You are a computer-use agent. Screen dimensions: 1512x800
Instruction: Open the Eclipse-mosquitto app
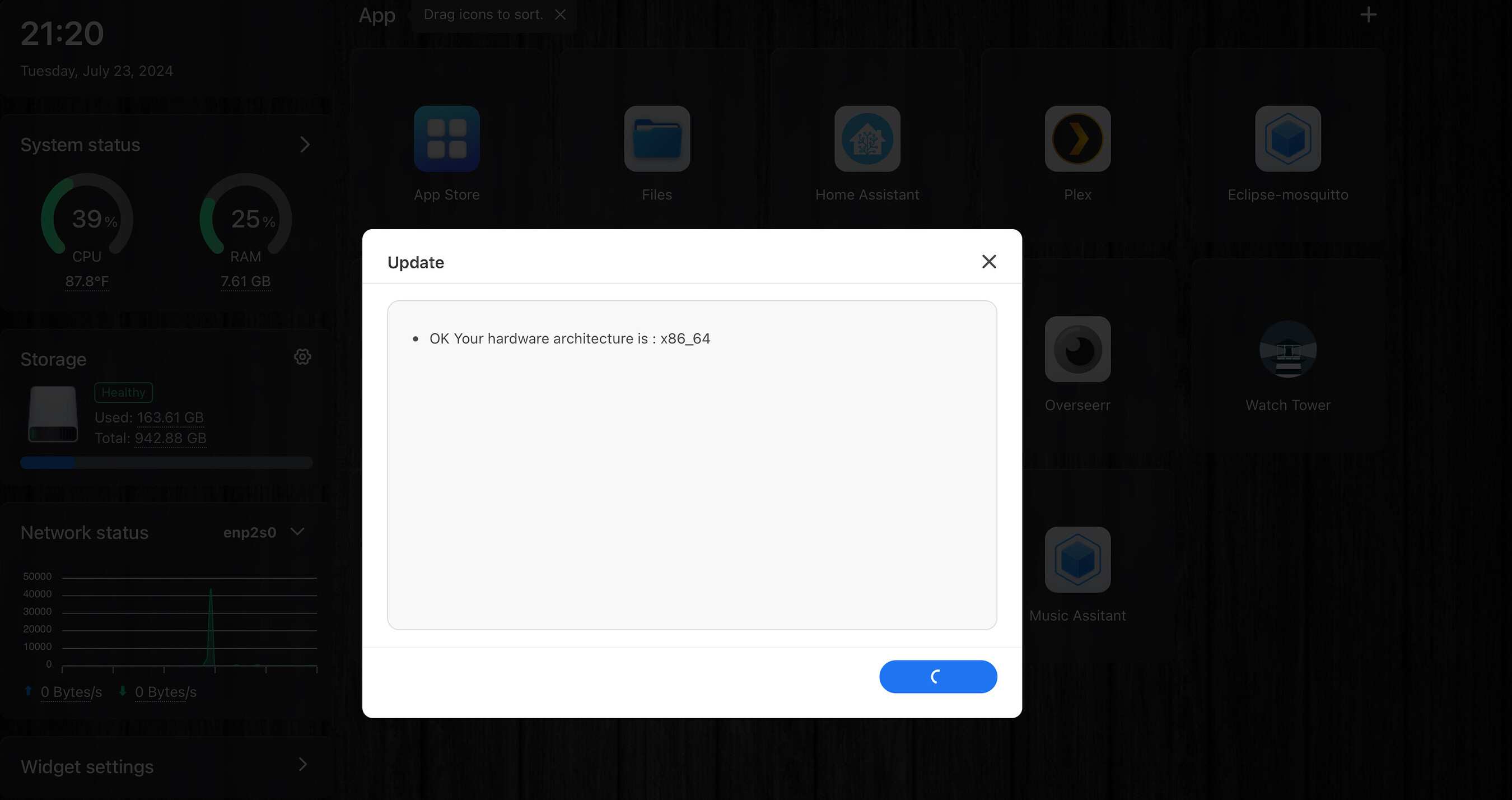1288,139
